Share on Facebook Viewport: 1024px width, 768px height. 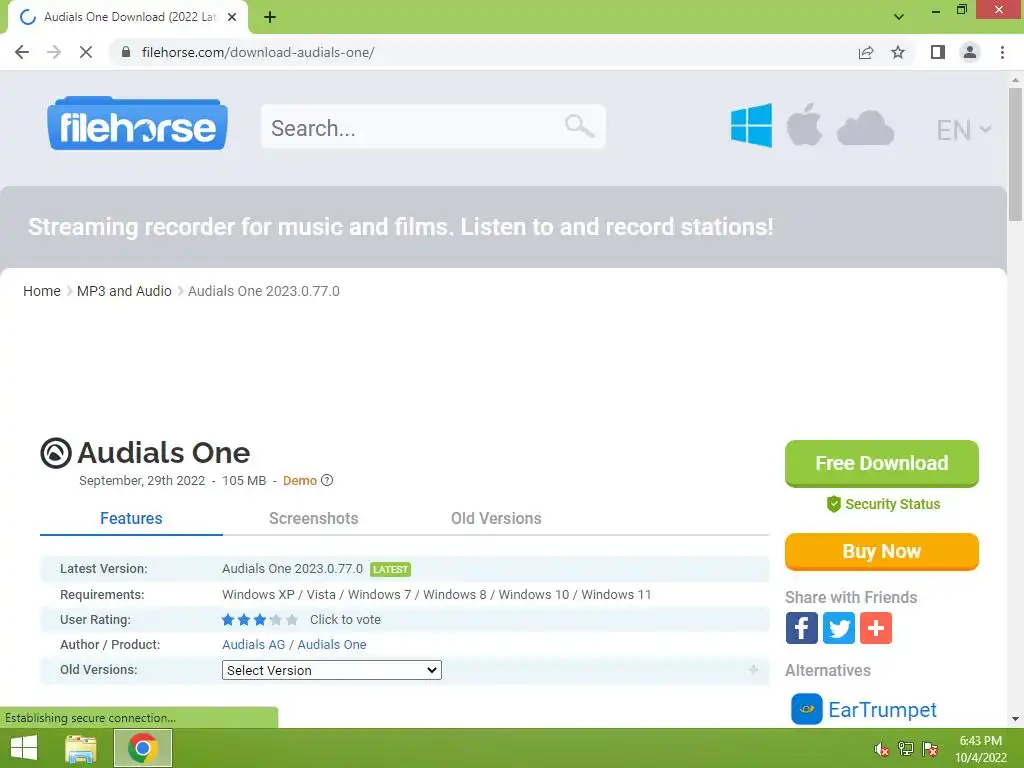tap(801, 628)
